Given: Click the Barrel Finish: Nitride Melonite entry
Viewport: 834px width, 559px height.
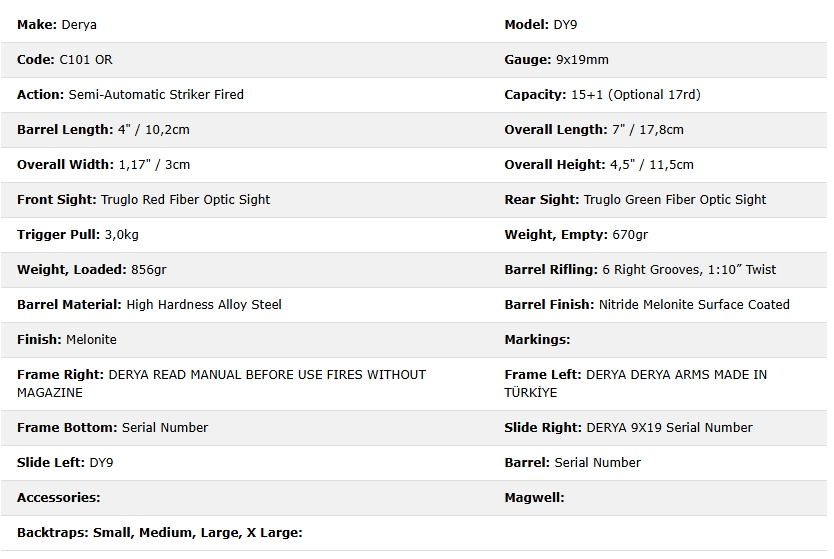Looking at the screenshot, I should click(x=647, y=304).
